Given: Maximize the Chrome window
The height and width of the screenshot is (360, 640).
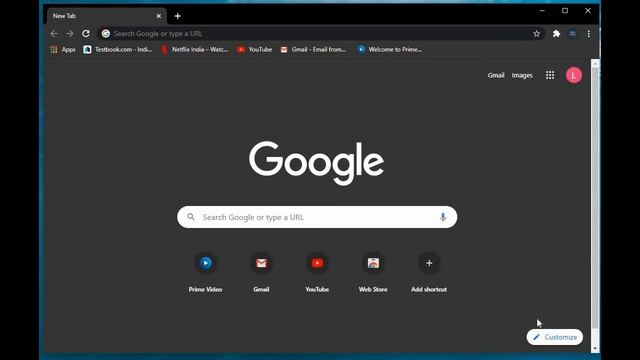Looking at the screenshot, I should click(x=565, y=11).
